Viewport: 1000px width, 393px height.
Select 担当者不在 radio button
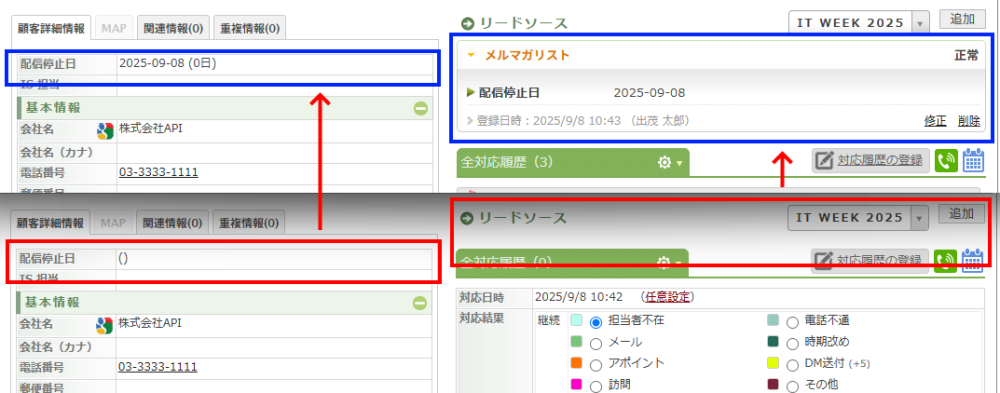[596, 322]
